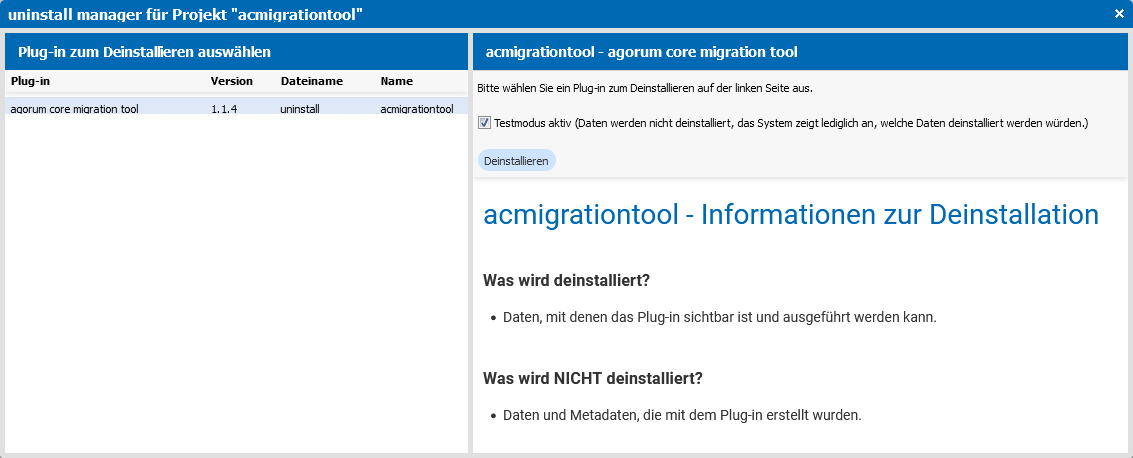This screenshot has width=1133, height=458.
Task: Close the uninstall manager dialog
Action: pyautogui.click(x=1119, y=14)
